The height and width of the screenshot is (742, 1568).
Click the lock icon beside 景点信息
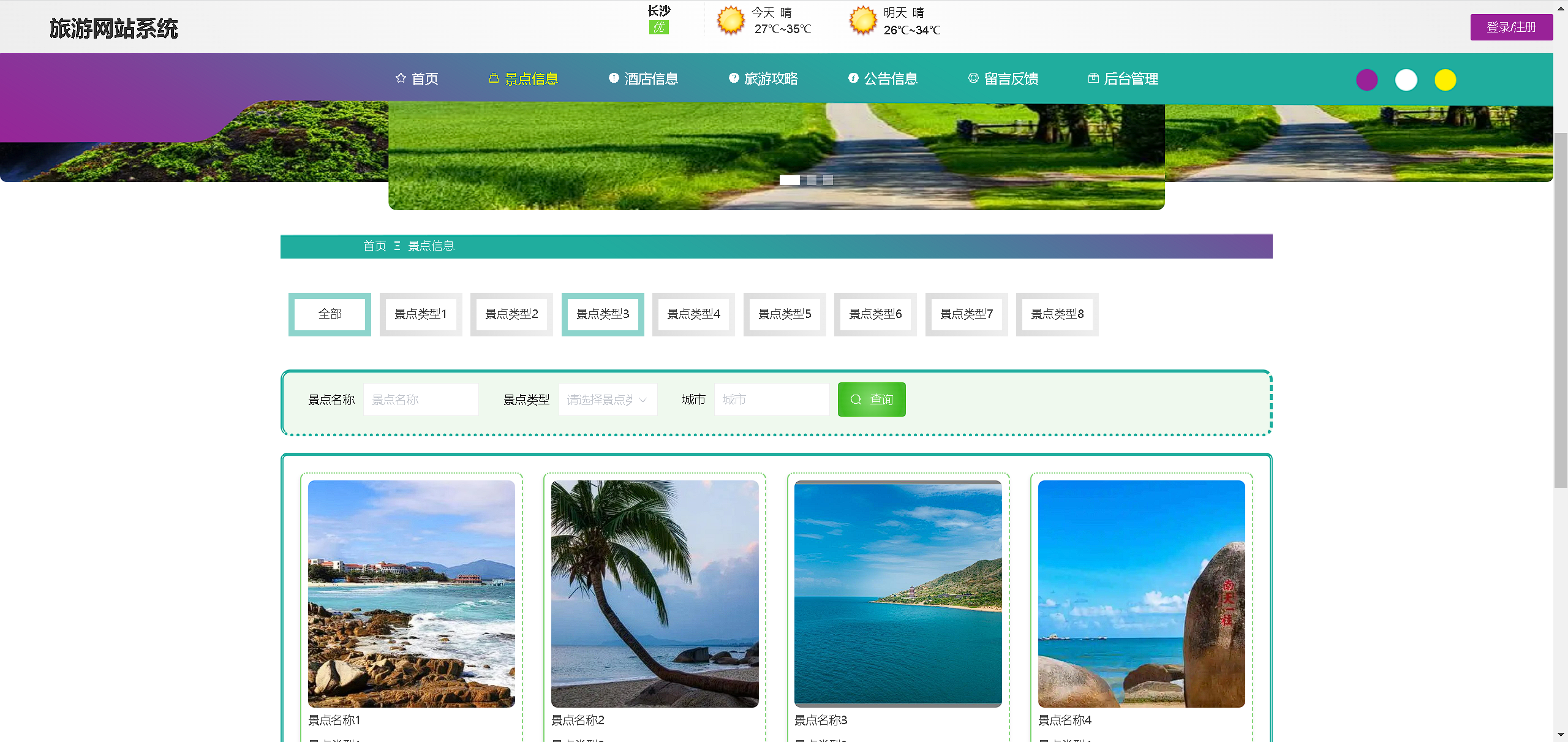tap(494, 78)
